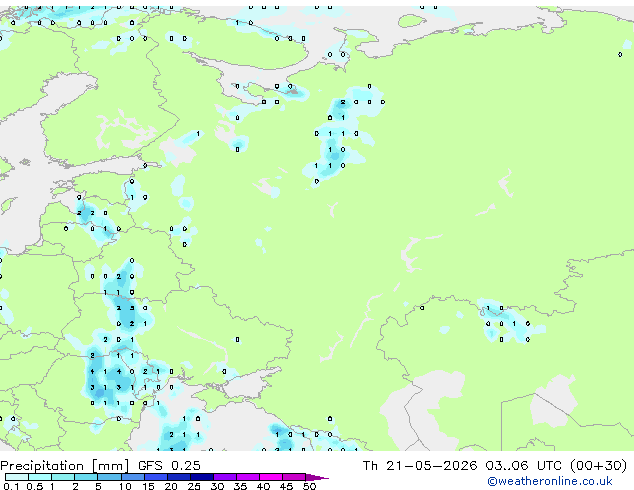The height and width of the screenshot is (490, 634).
Task: Select the 0.5–1 mm legend color box
Action: 40,477
